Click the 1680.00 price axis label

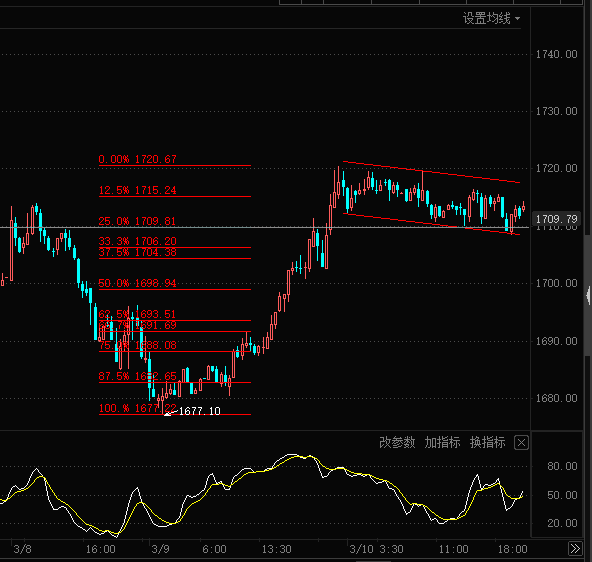pos(557,398)
